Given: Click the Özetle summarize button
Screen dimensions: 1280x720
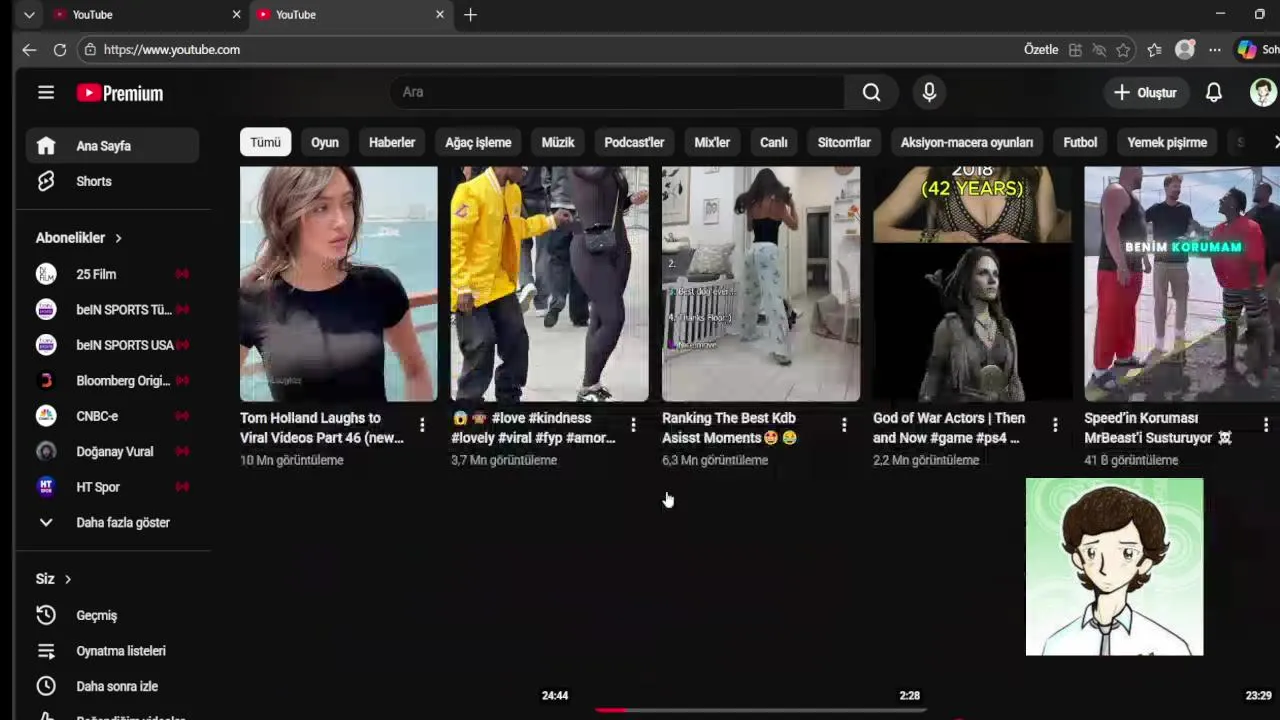Looking at the screenshot, I should [x=1041, y=50].
